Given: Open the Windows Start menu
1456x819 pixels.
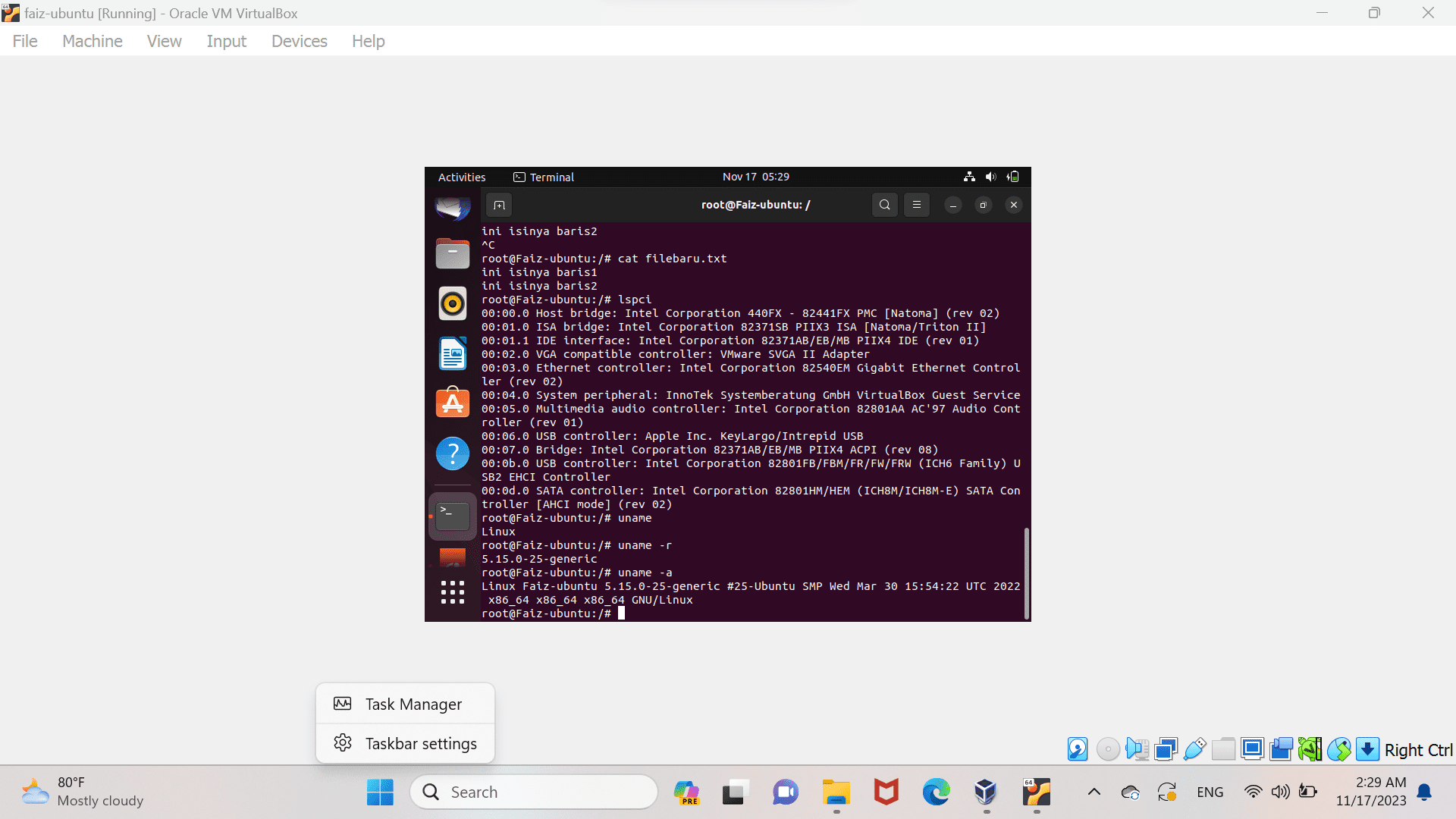Looking at the screenshot, I should (x=380, y=792).
